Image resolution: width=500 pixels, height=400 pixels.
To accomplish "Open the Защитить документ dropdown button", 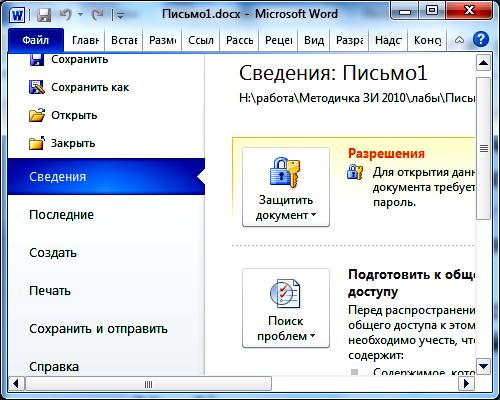I will coord(286,187).
